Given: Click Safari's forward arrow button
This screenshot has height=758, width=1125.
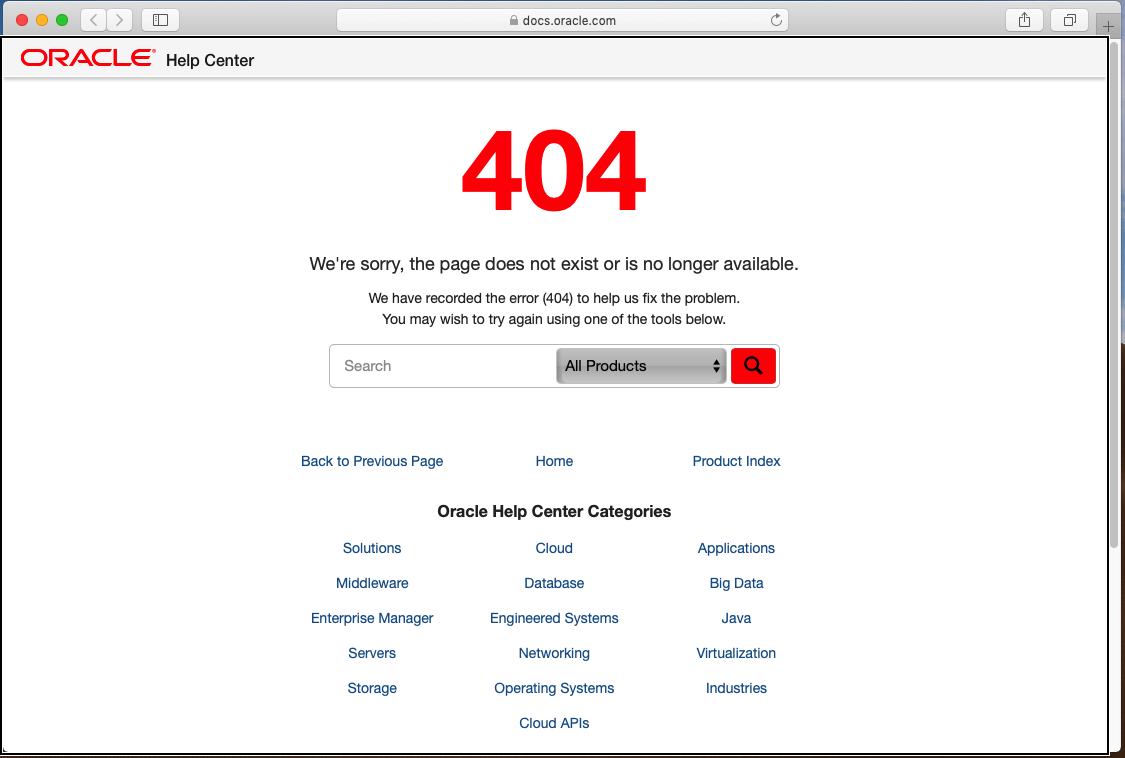Looking at the screenshot, I should 120,20.
